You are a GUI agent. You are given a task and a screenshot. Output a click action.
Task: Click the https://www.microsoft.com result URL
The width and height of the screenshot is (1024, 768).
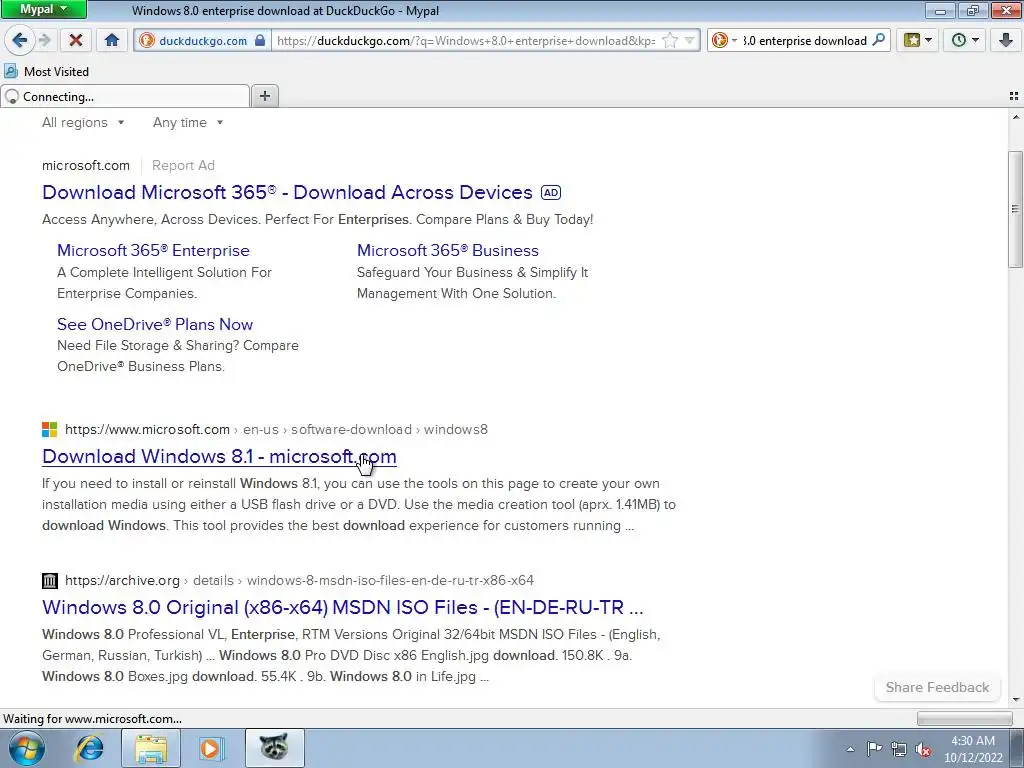pos(147,430)
